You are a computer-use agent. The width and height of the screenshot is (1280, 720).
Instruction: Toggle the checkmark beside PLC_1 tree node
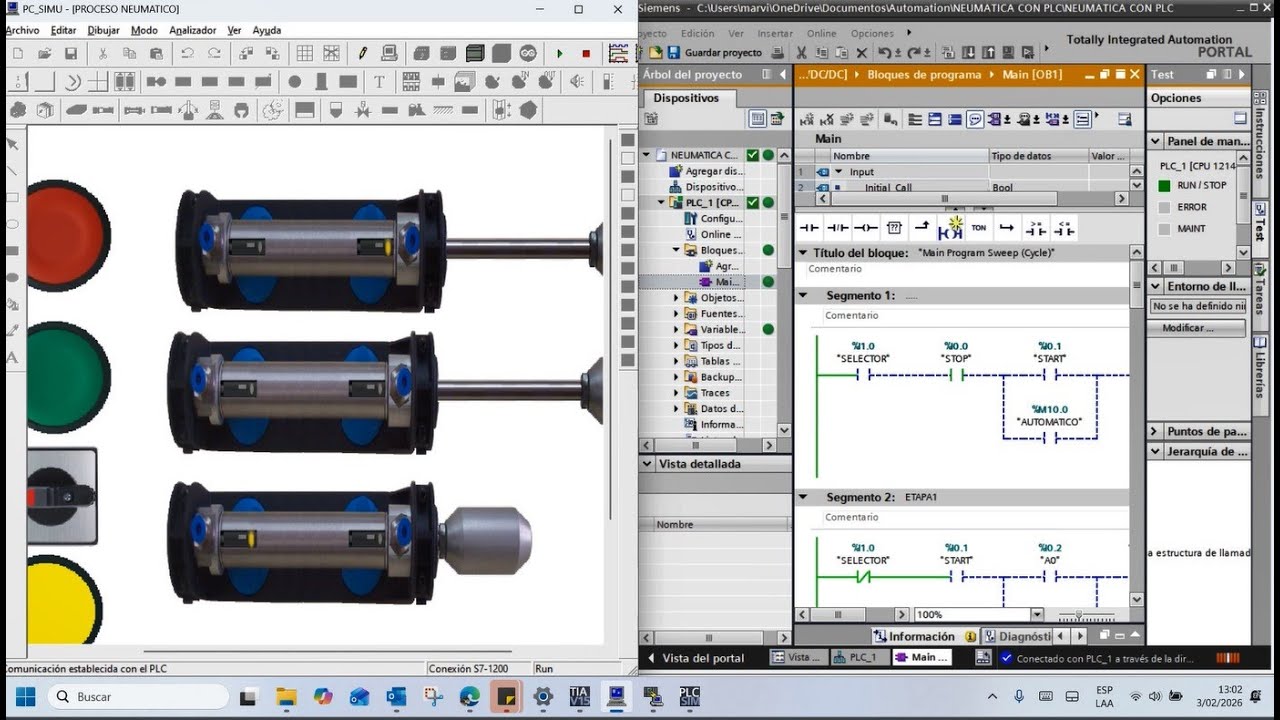click(752, 203)
